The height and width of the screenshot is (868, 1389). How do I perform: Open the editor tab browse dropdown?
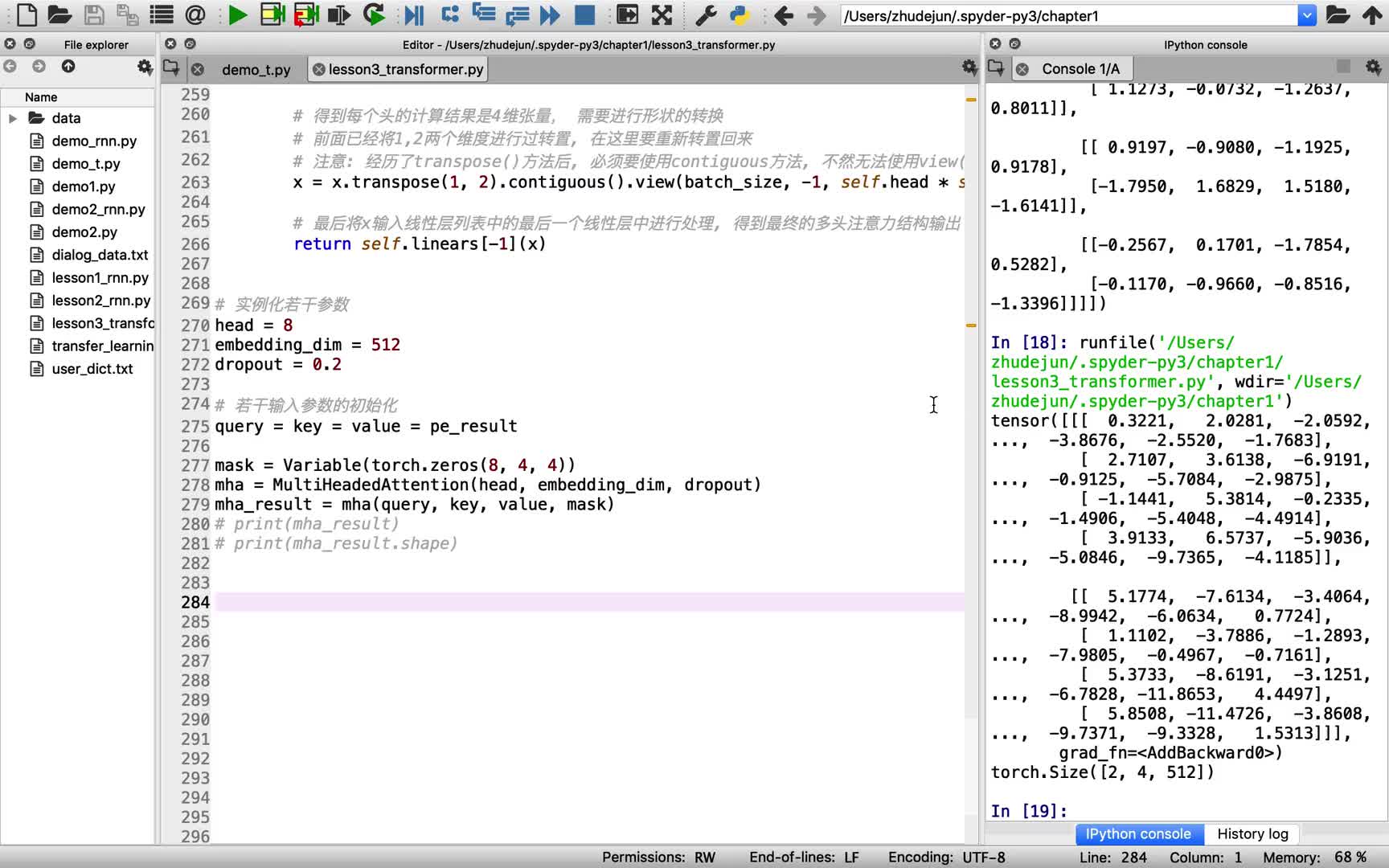coord(171,68)
